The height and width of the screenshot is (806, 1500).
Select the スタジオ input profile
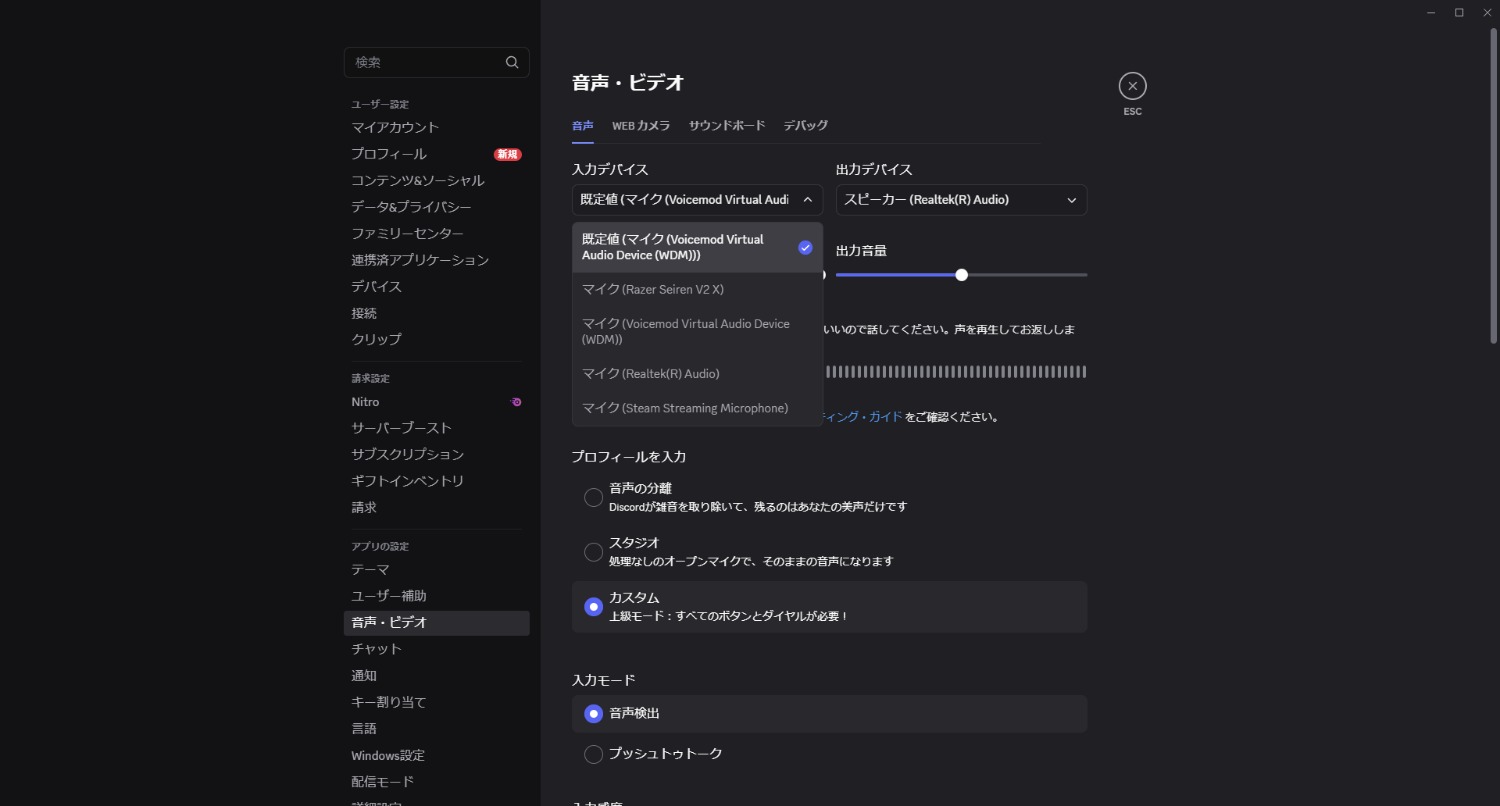click(x=593, y=552)
